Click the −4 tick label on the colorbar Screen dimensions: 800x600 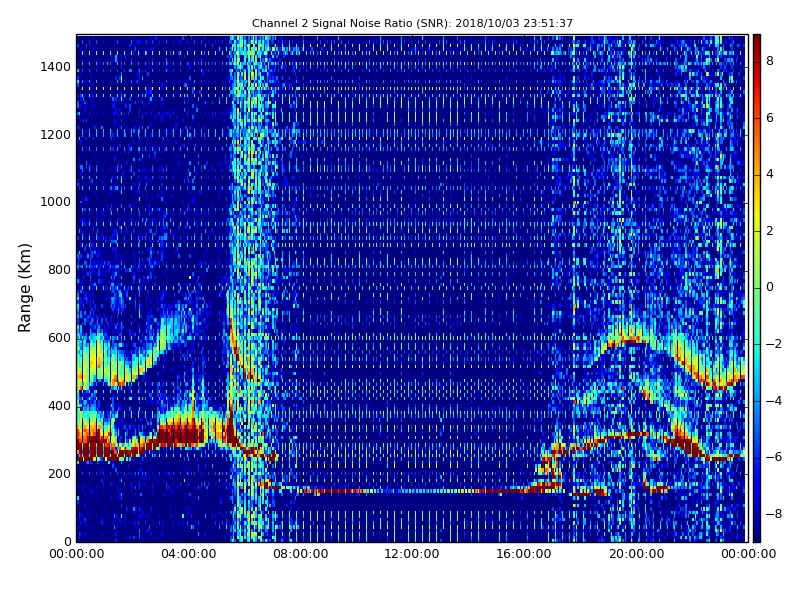coord(774,401)
